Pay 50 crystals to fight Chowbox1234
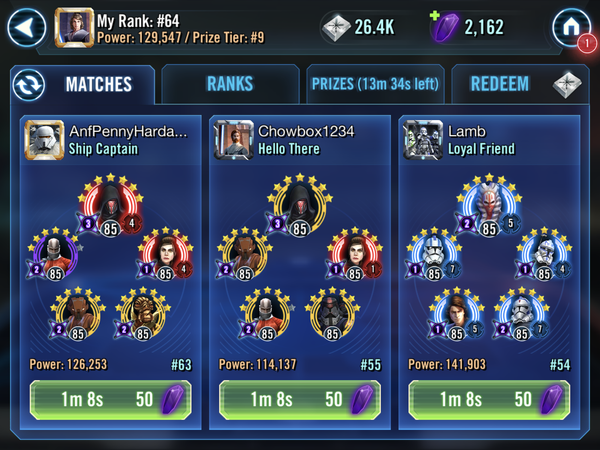Image resolution: width=600 pixels, height=450 pixels. coord(300,400)
